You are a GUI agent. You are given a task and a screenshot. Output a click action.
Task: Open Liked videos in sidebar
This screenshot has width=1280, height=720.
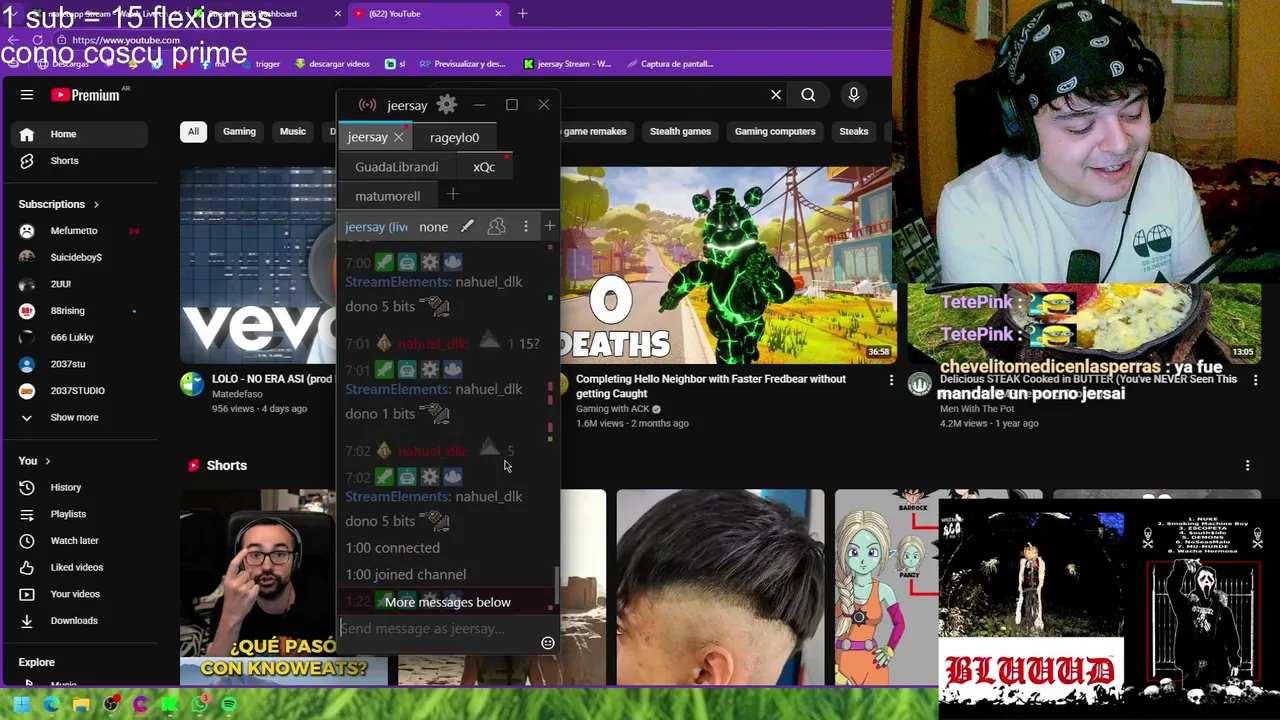point(80,567)
